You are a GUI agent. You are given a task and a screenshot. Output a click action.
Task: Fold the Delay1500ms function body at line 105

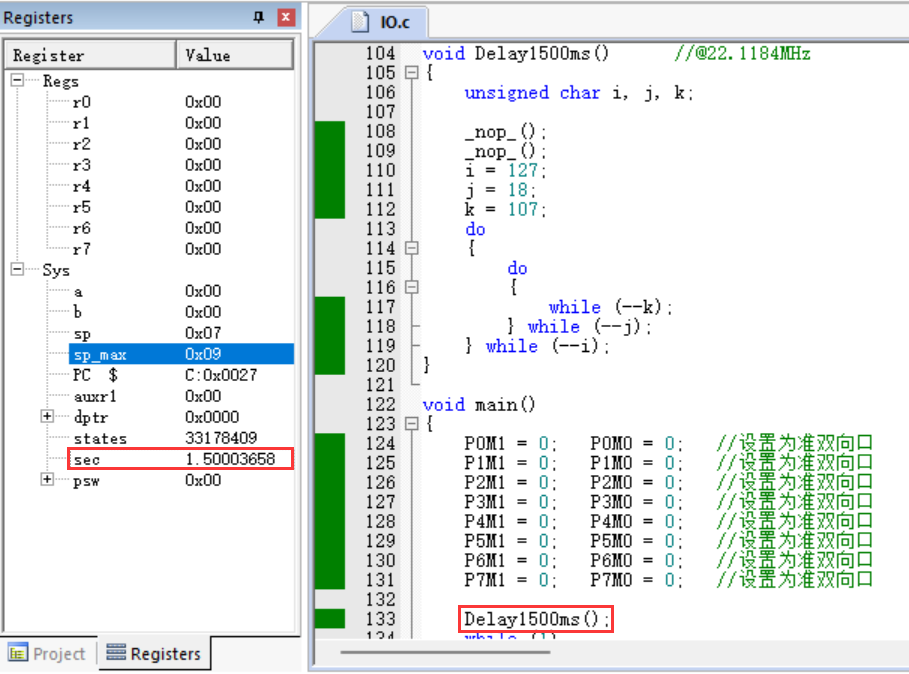click(x=410, y=73)
